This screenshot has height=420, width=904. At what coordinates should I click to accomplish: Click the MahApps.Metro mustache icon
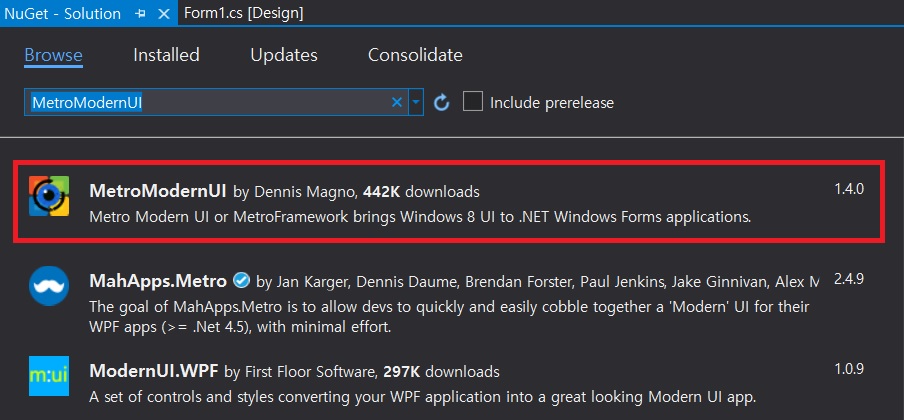pos(49,286)
